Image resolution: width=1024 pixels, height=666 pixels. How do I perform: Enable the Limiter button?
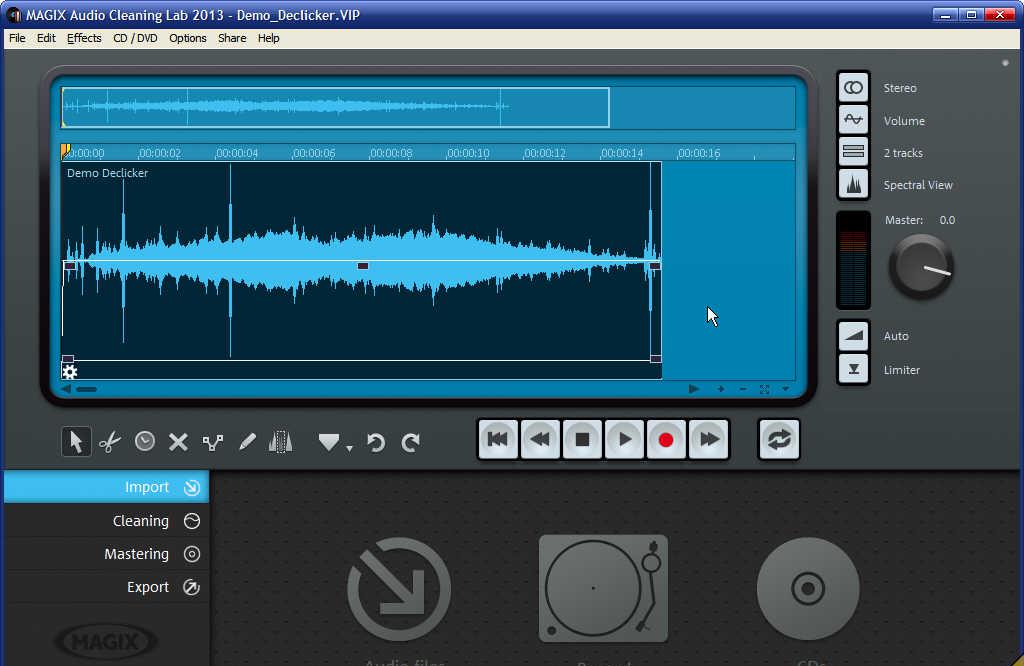tap(854, 369)
